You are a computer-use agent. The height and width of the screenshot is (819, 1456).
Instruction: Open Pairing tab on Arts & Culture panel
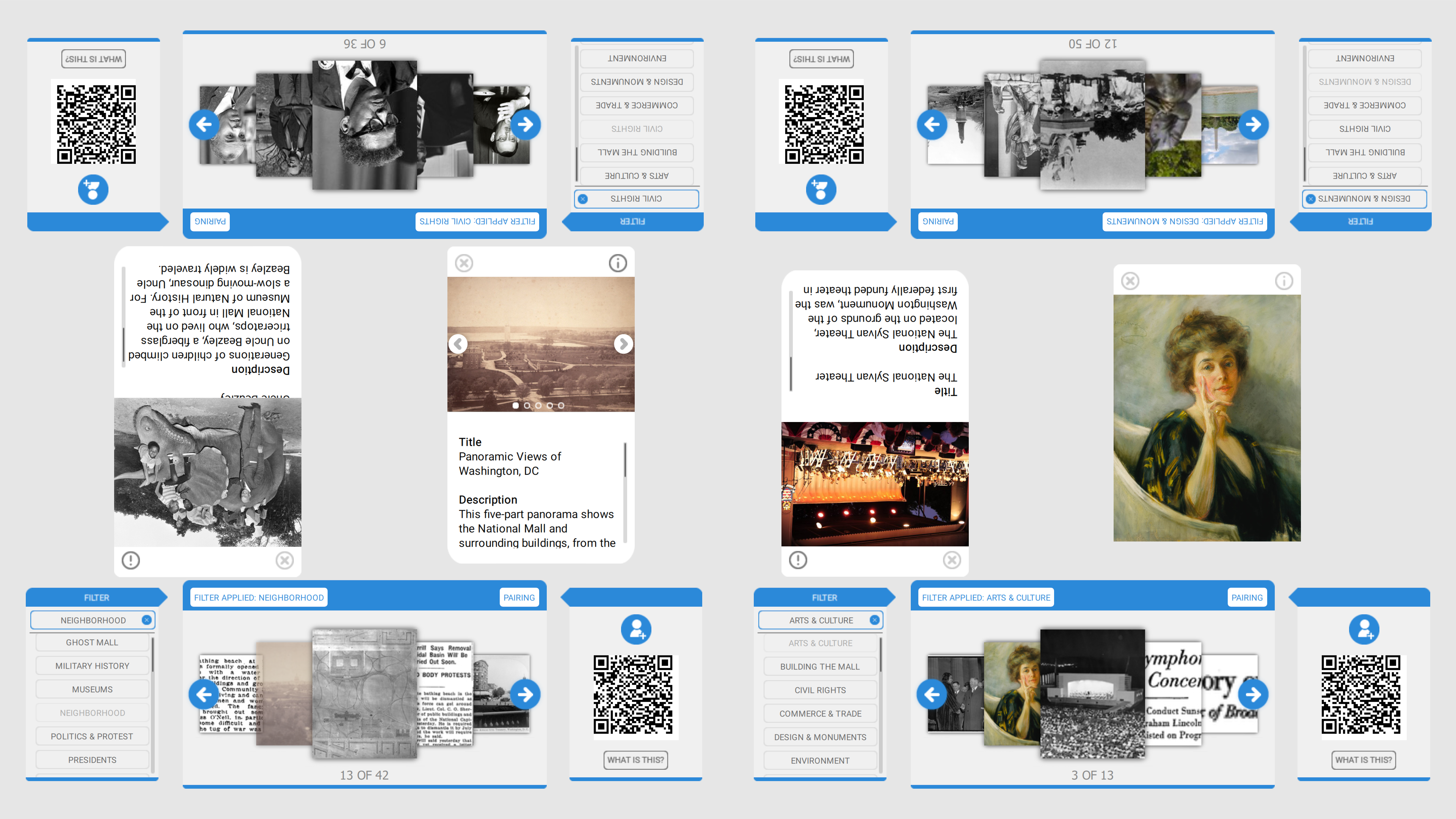pos(1246,598)
